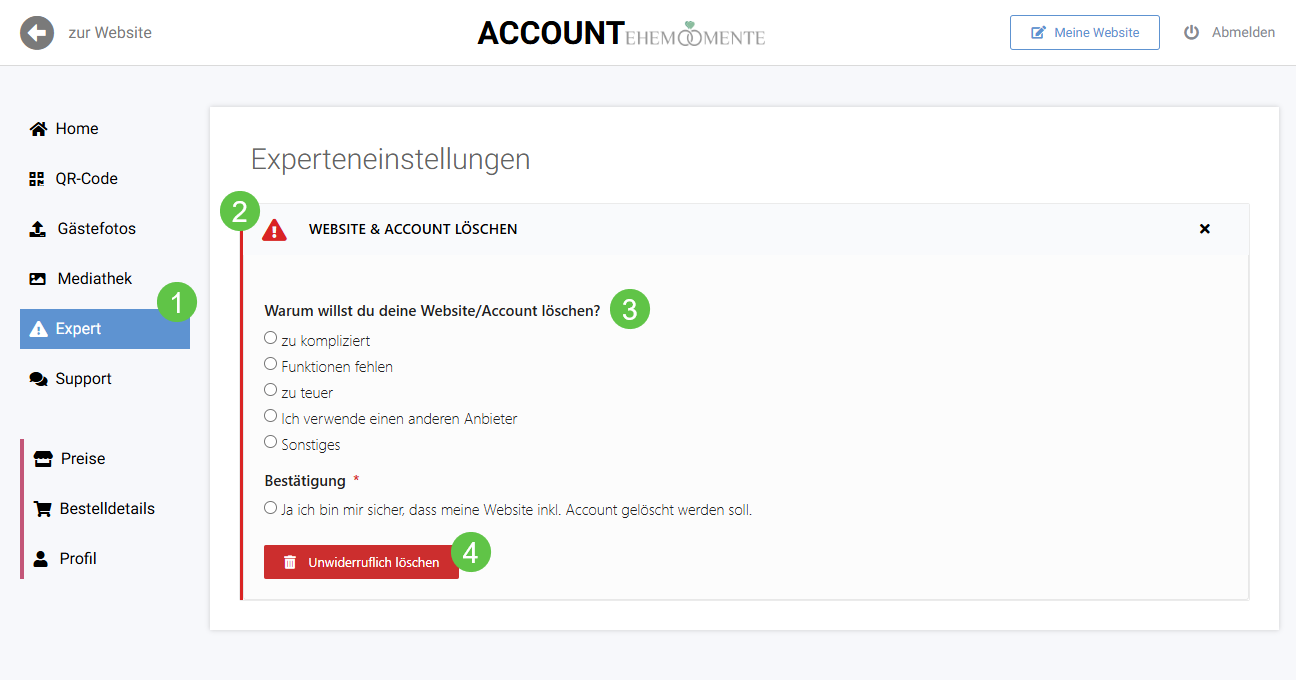Select the 'Sonstiges' radio button

tap(270, 442)
